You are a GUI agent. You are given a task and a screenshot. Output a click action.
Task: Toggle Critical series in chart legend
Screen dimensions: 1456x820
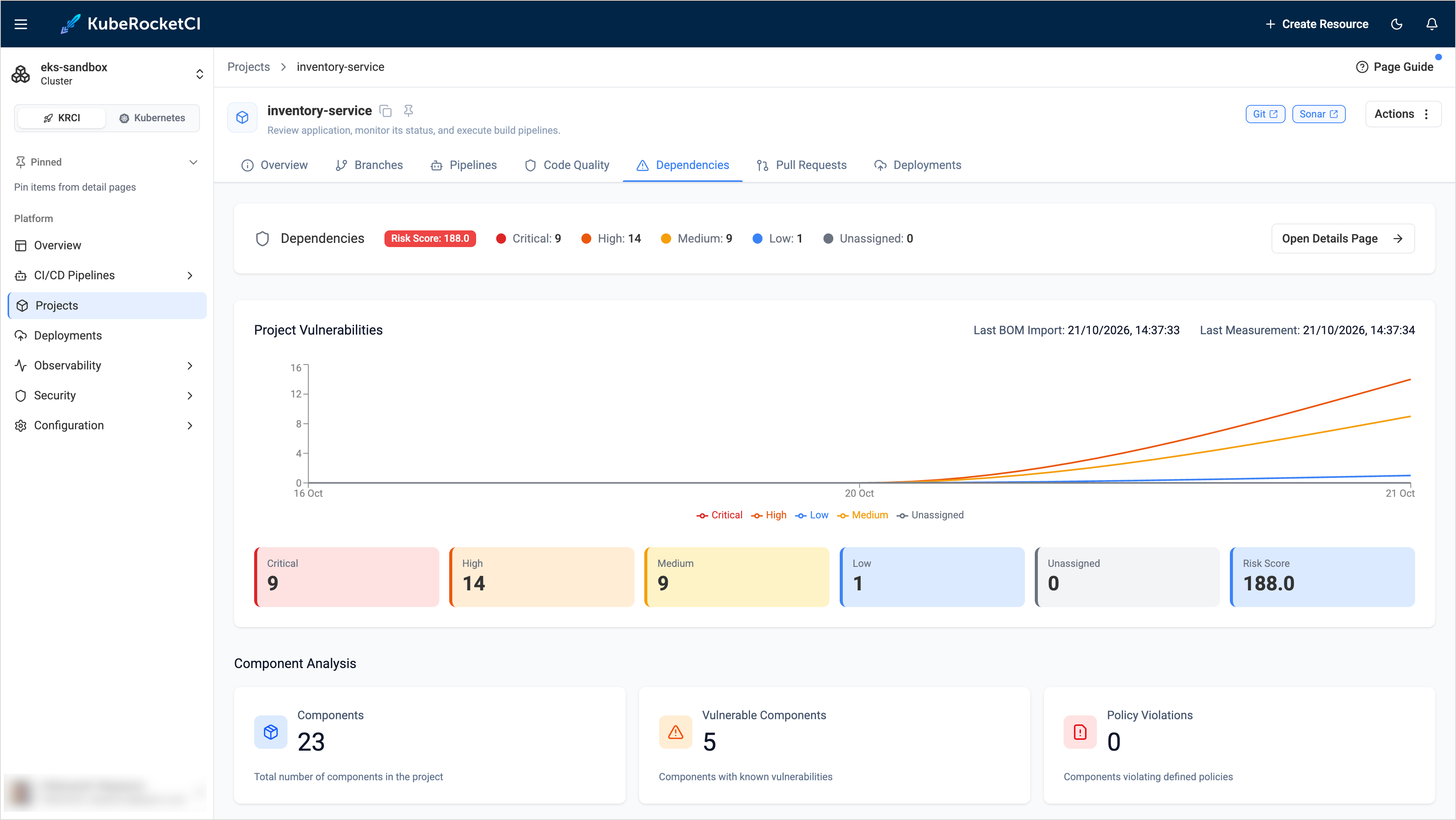[719, 515]
